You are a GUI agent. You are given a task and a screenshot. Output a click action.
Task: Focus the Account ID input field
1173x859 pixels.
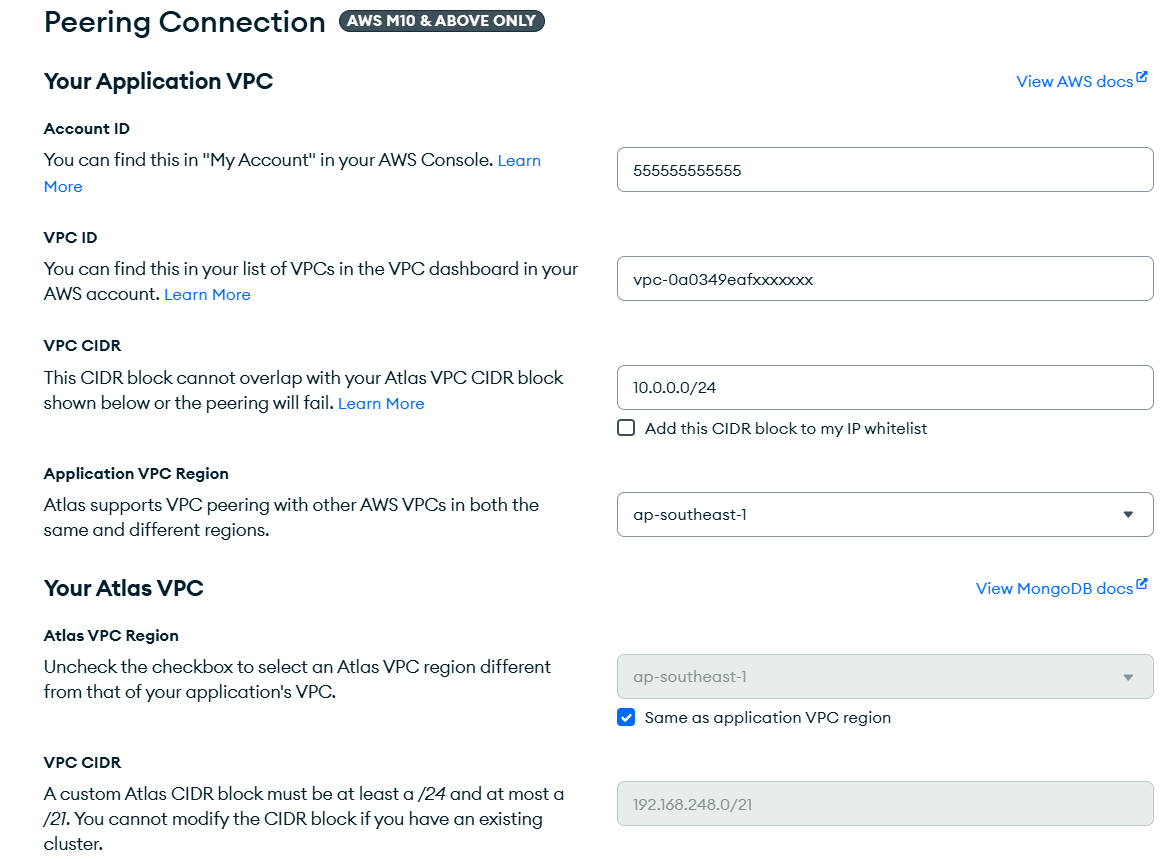point(885,170)
